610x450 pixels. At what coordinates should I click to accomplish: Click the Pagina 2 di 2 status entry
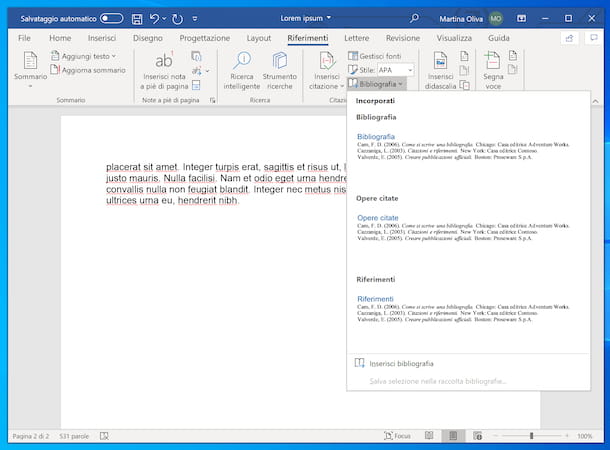pyautogui.click(x=31, y=436)
